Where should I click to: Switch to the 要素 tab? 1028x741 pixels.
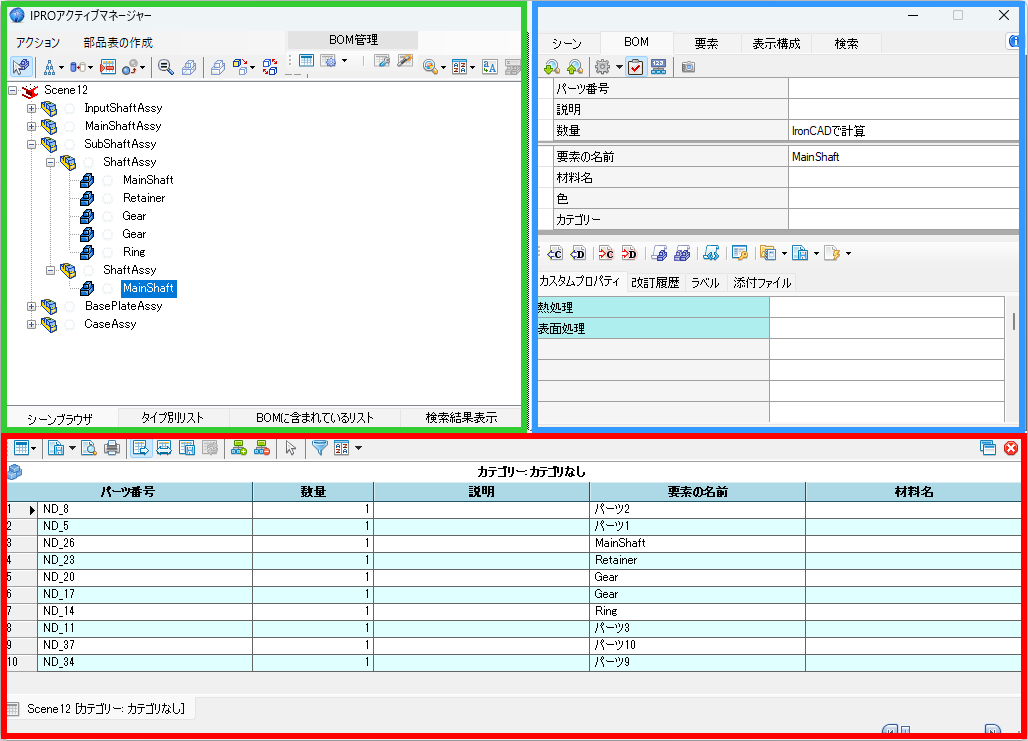coord(705,43)
